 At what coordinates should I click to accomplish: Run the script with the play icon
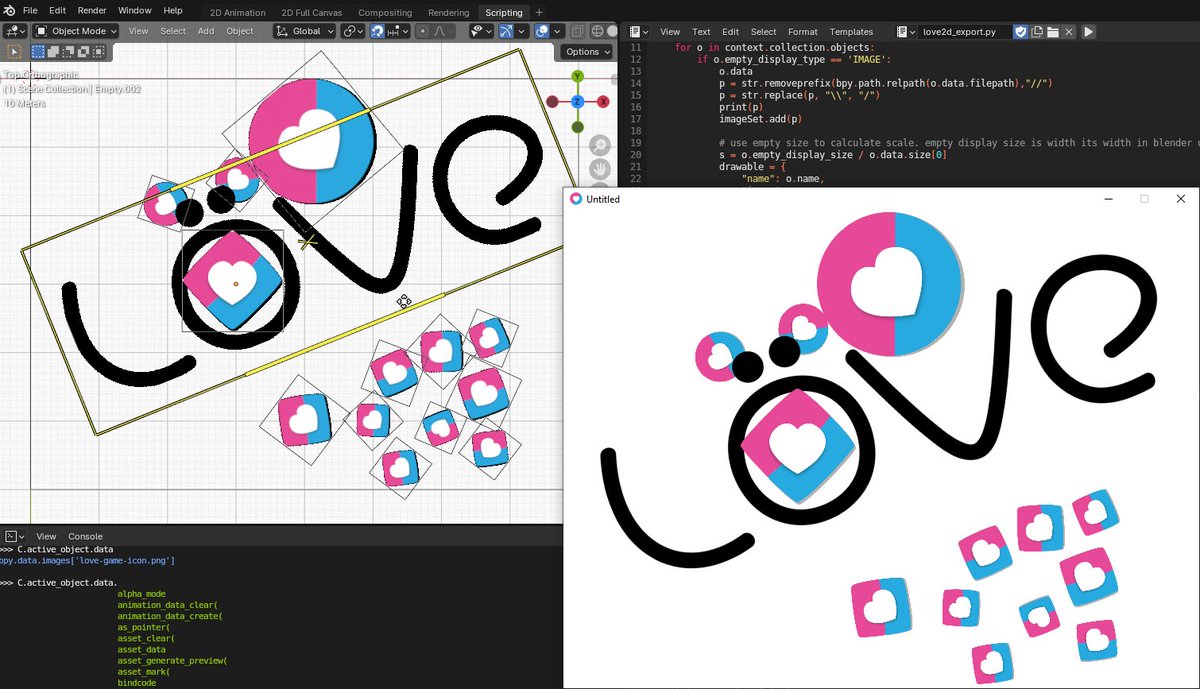[1089, 31]
